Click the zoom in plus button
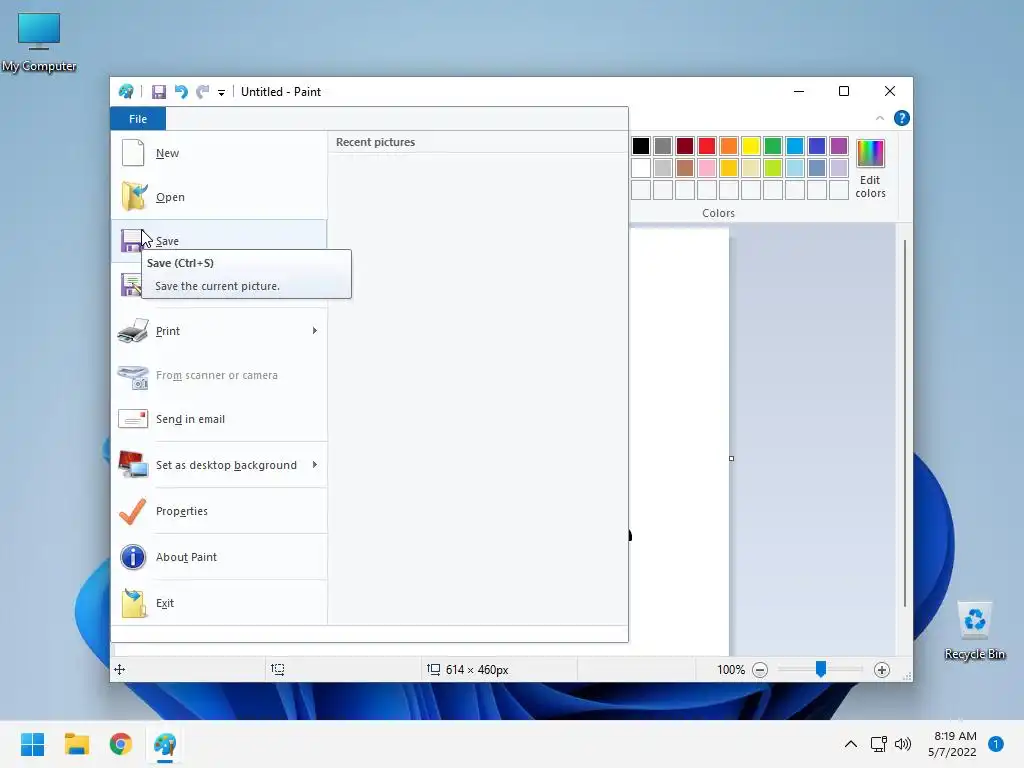Image resolution: width=1024 pixels, height=768 pixels. pos(882,669)
